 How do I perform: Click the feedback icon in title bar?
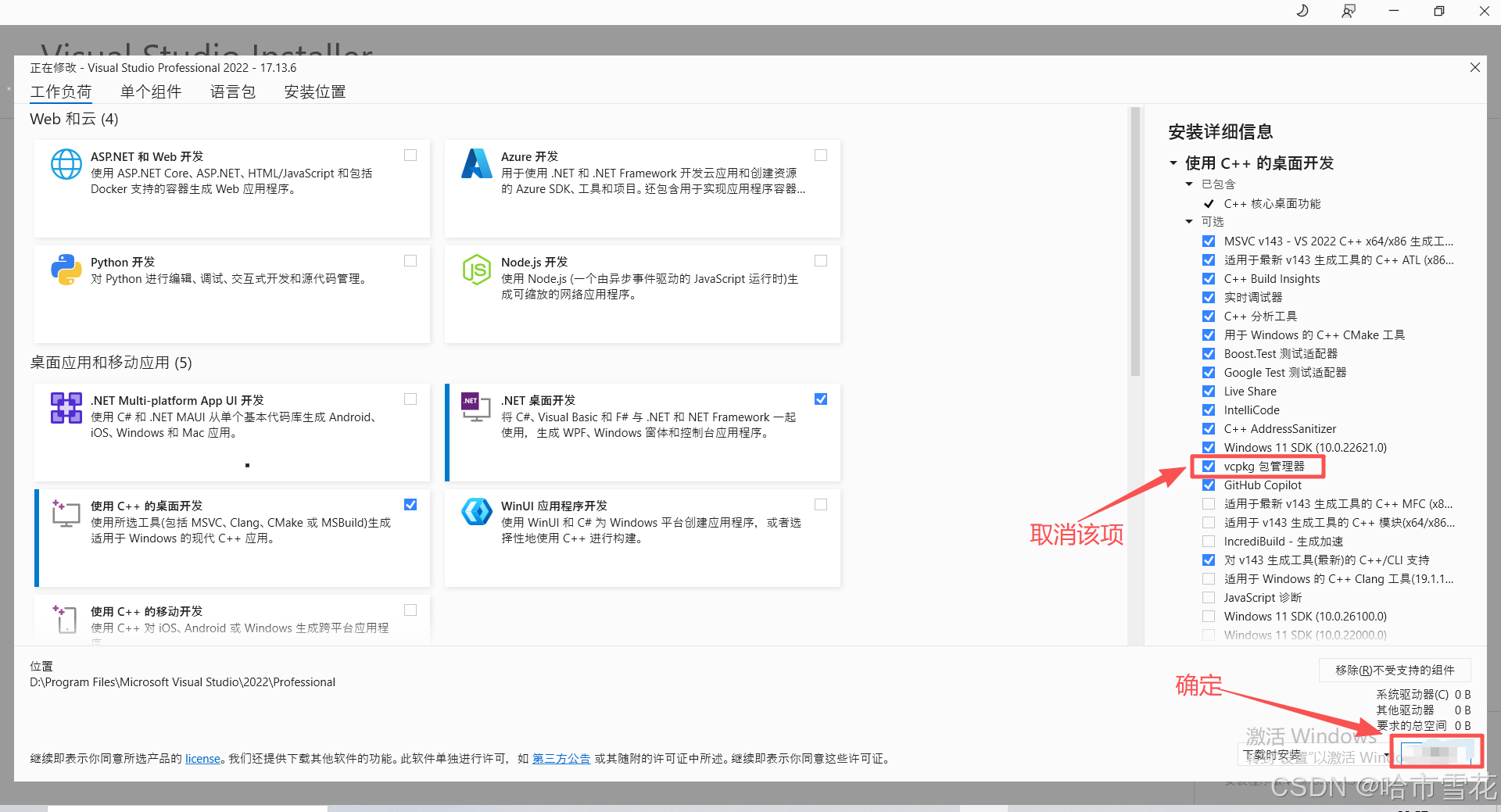click(x=1349, y=11)
